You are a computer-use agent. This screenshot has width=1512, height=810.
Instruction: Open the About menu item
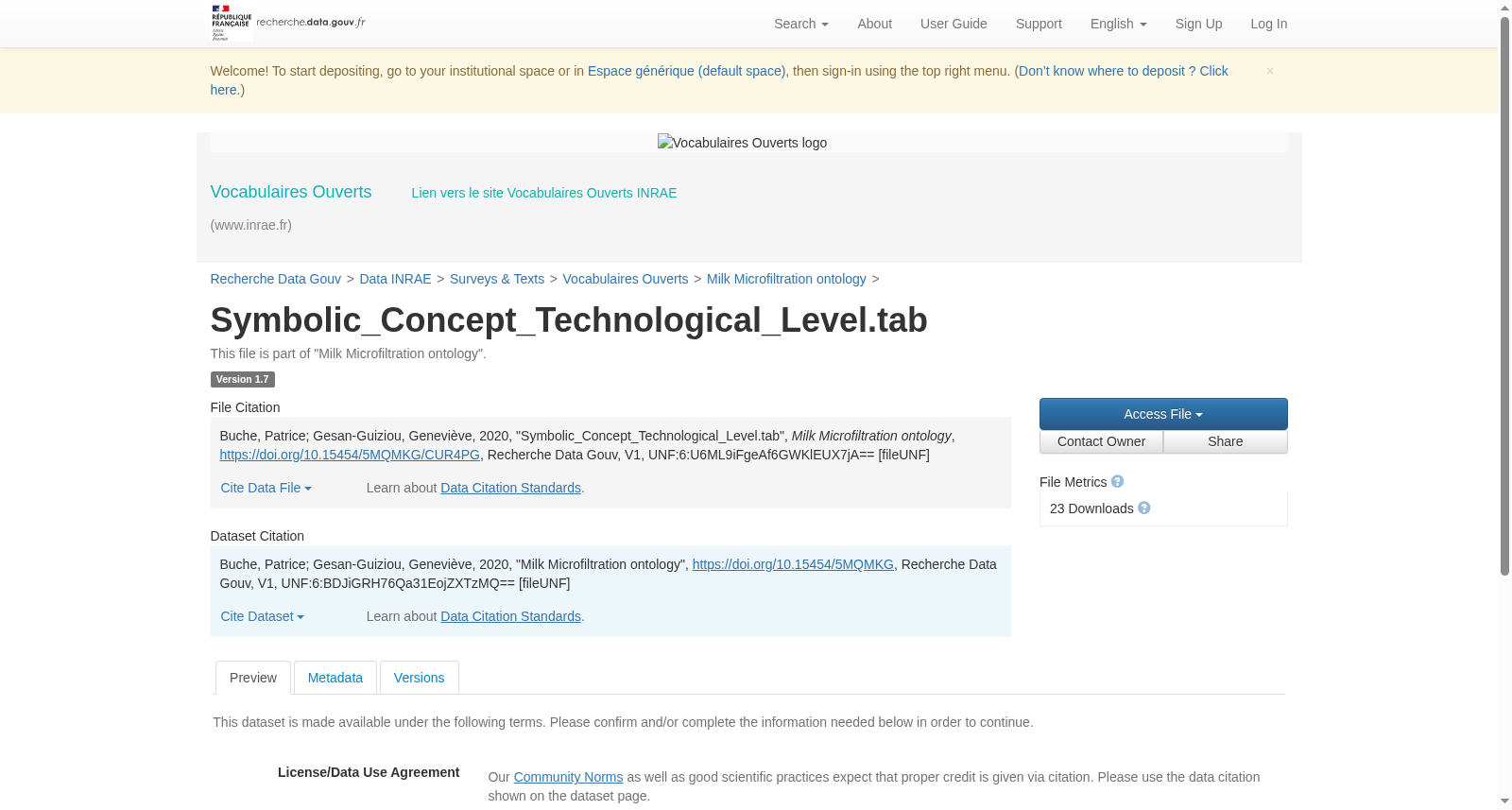point(874,24)
